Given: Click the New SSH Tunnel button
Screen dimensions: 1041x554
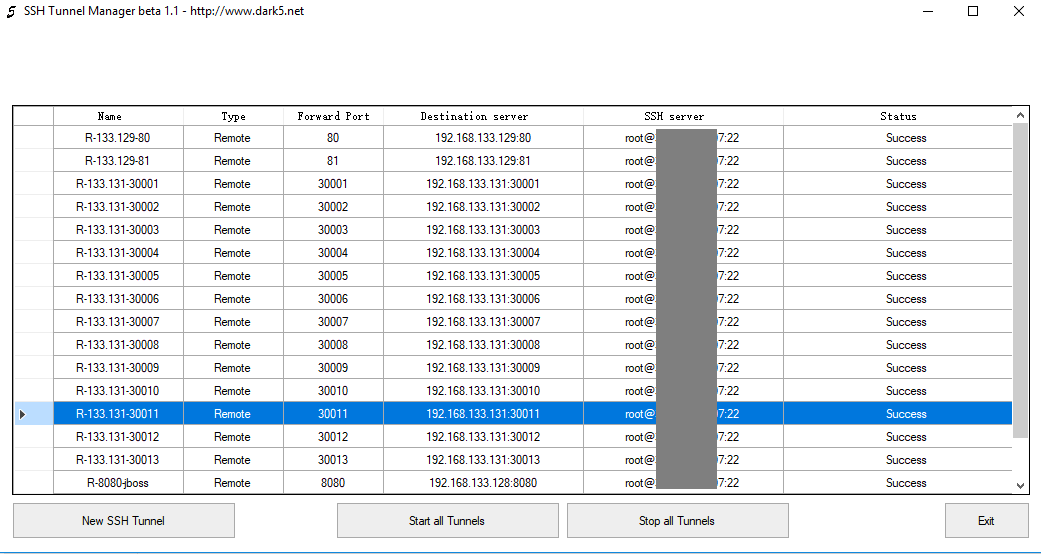Looking at the screenshot, I should (123, 521).
